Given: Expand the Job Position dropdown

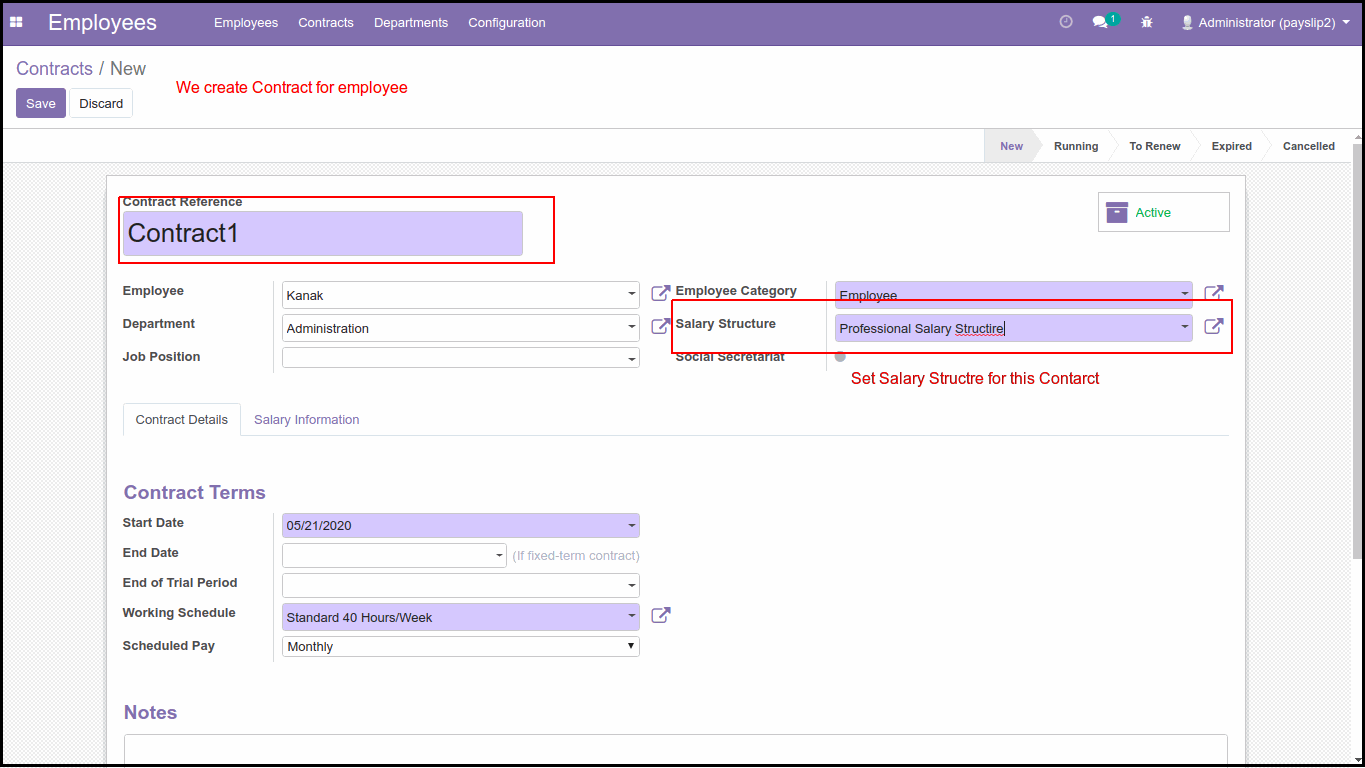Looking at the screenshot, I should point(632,359).
